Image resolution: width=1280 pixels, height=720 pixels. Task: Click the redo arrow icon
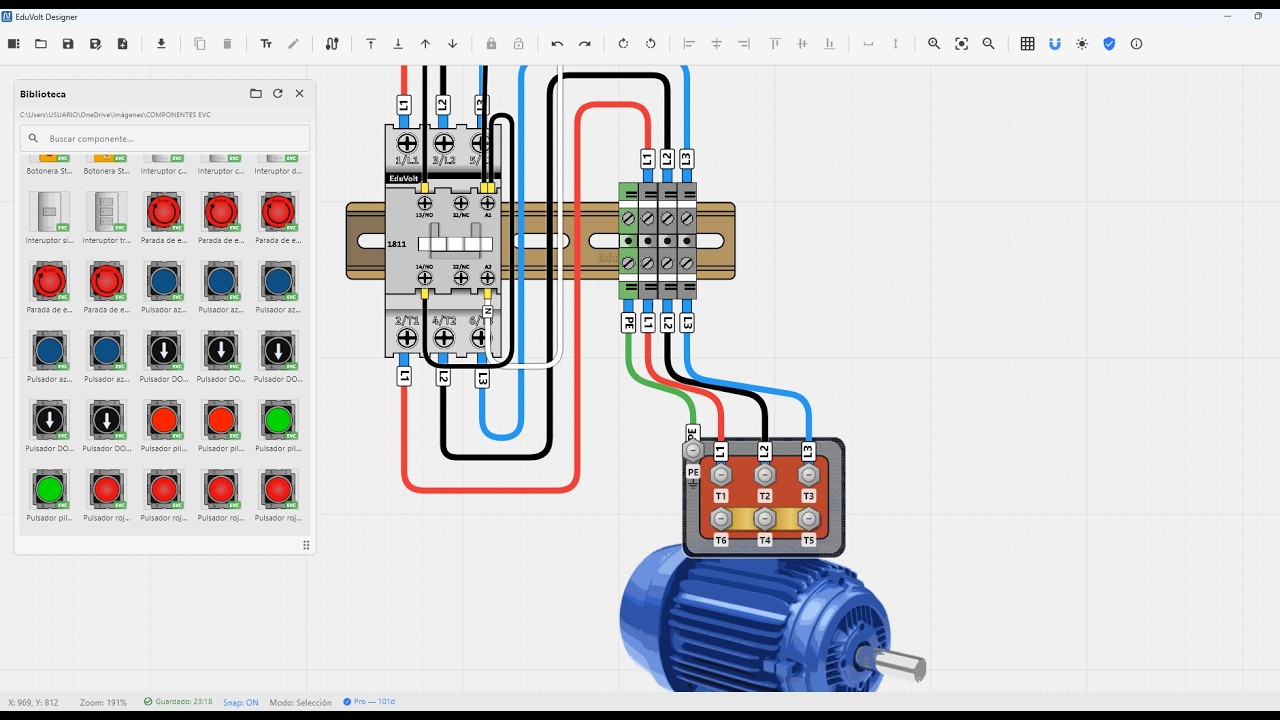click(x=584, y=44)
